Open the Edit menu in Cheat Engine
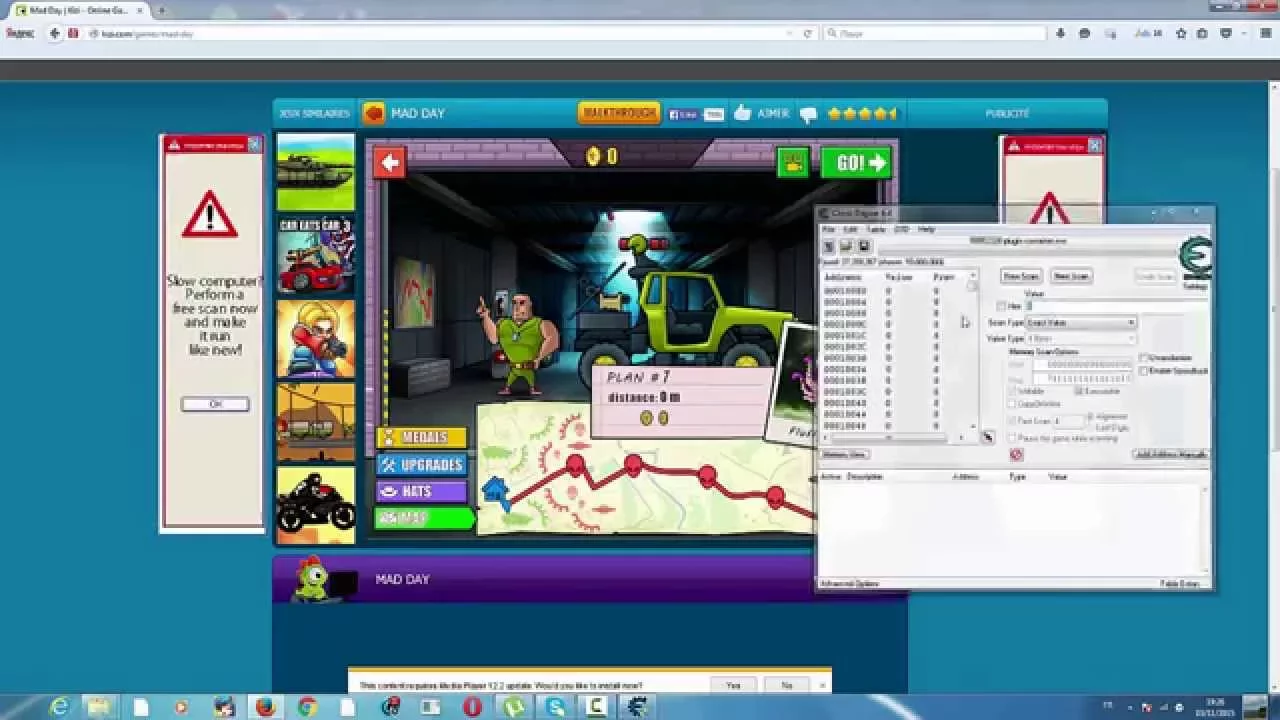Image resolution: width=1280 pixels, height=720 pixels. (850, 229)
